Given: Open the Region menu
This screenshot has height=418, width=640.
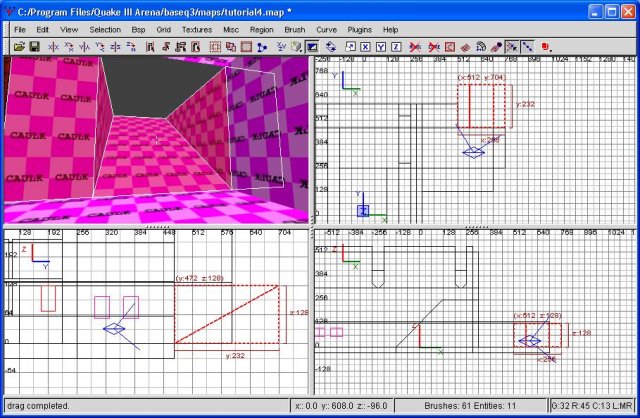Looking at the screenshot, I should click(262, 30).
